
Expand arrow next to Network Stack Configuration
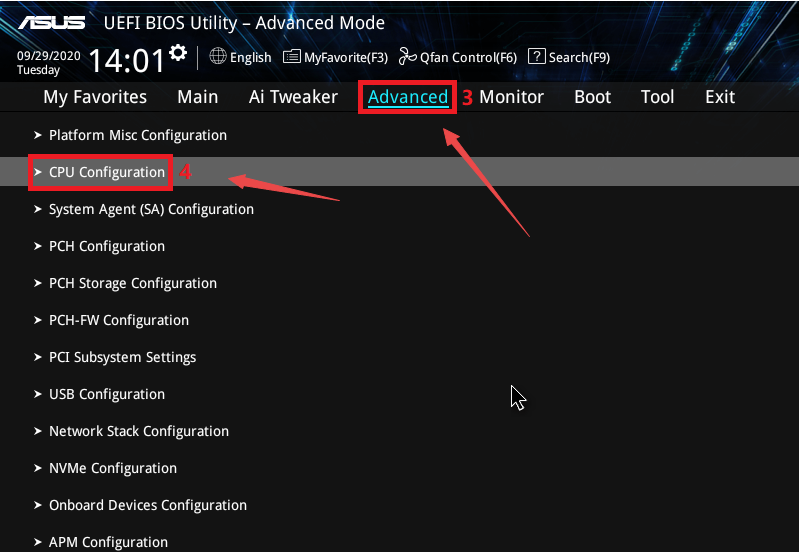click(x=38, y=431)
